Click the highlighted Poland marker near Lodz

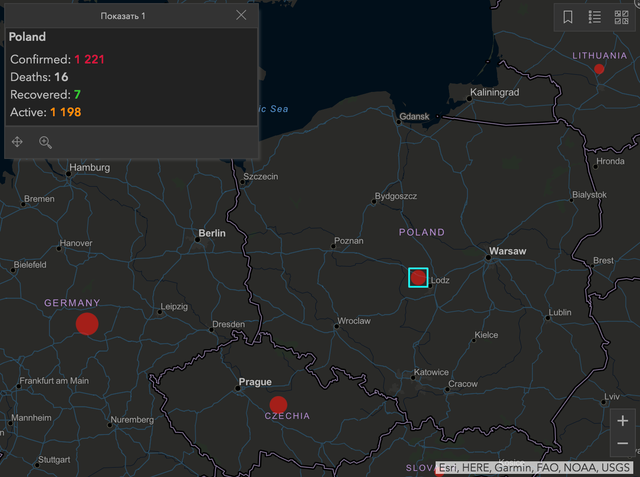(418, 277)
